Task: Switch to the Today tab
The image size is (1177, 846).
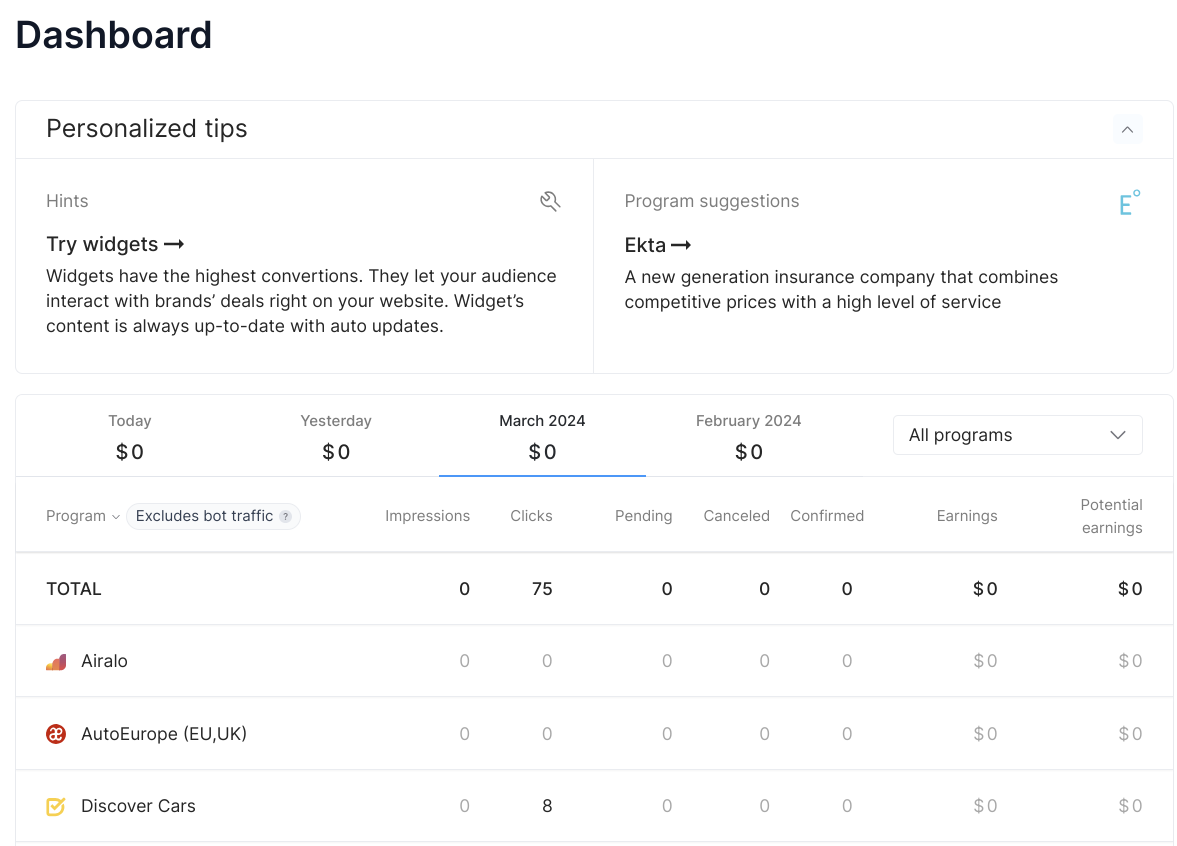Action: (x=130, y=436)
